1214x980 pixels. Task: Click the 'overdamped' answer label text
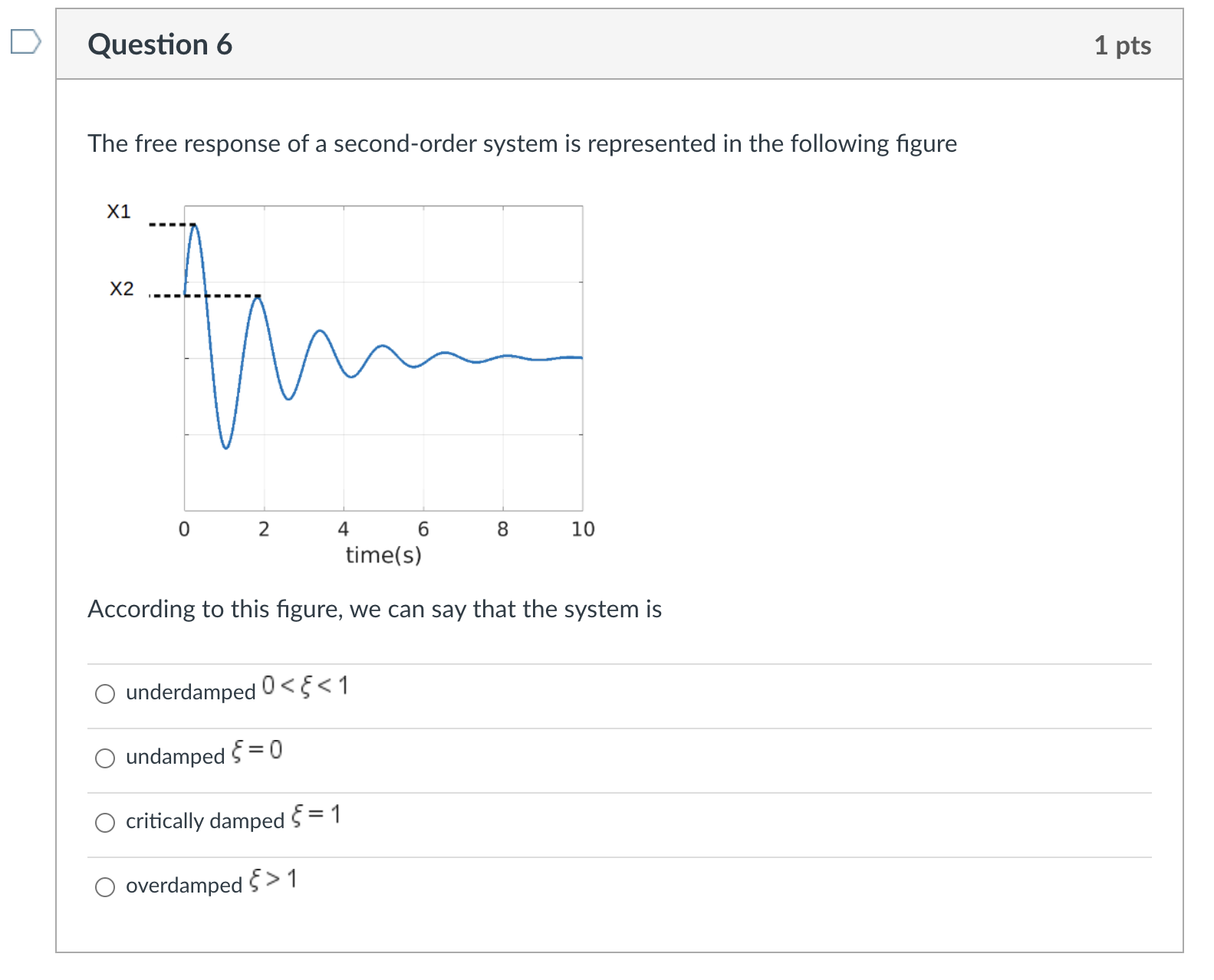point(184,886)
